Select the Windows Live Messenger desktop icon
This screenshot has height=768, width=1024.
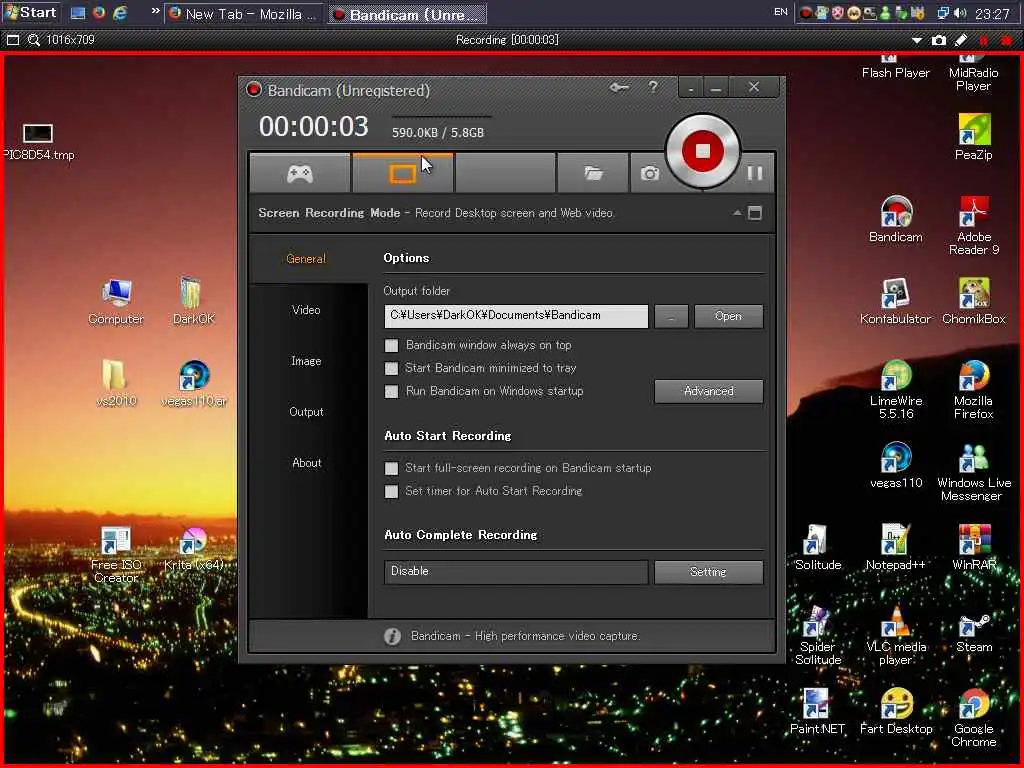[974, 472]
